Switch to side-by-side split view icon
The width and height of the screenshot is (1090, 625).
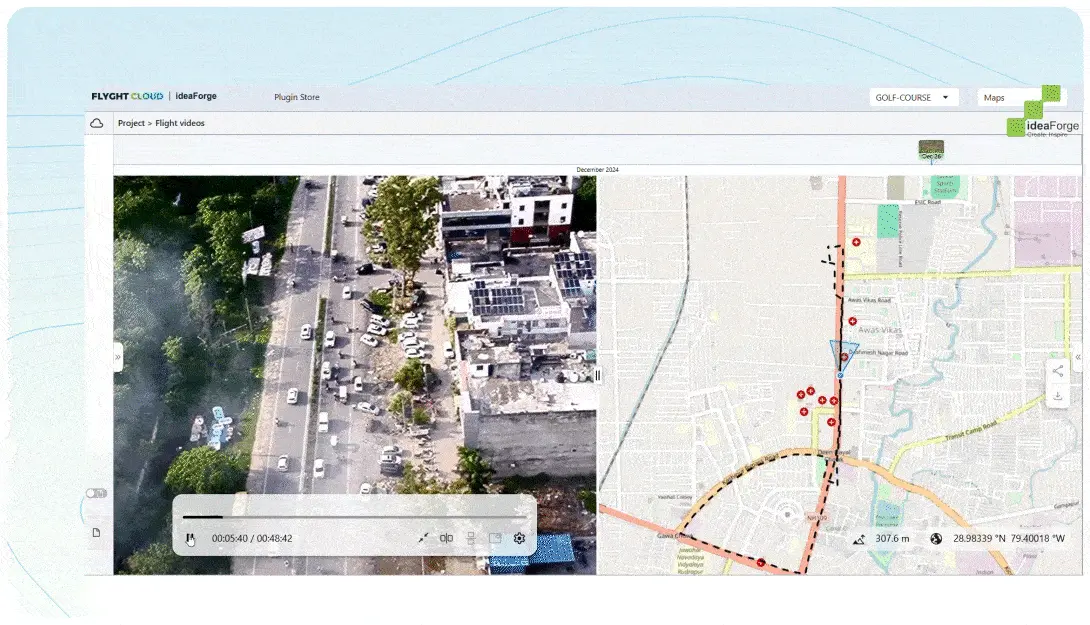[446, 538]
